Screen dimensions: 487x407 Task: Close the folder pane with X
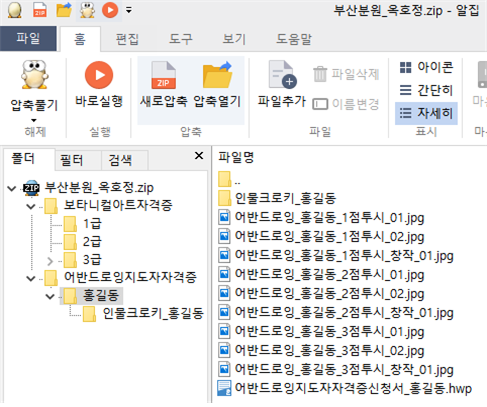click(x=199, y=155)
